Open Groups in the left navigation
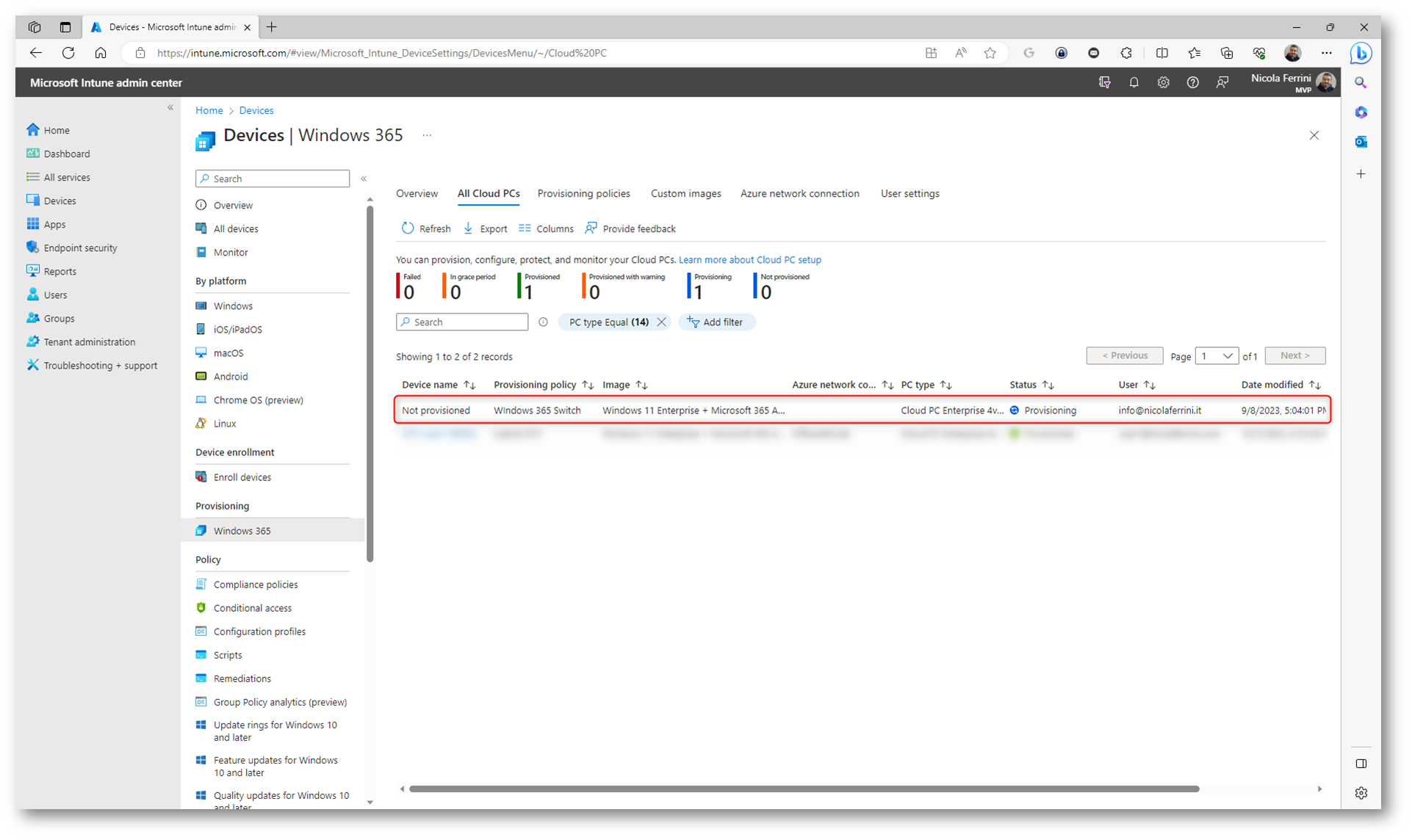The height and width of the screenshot is (840, 1412). point(58,318)
